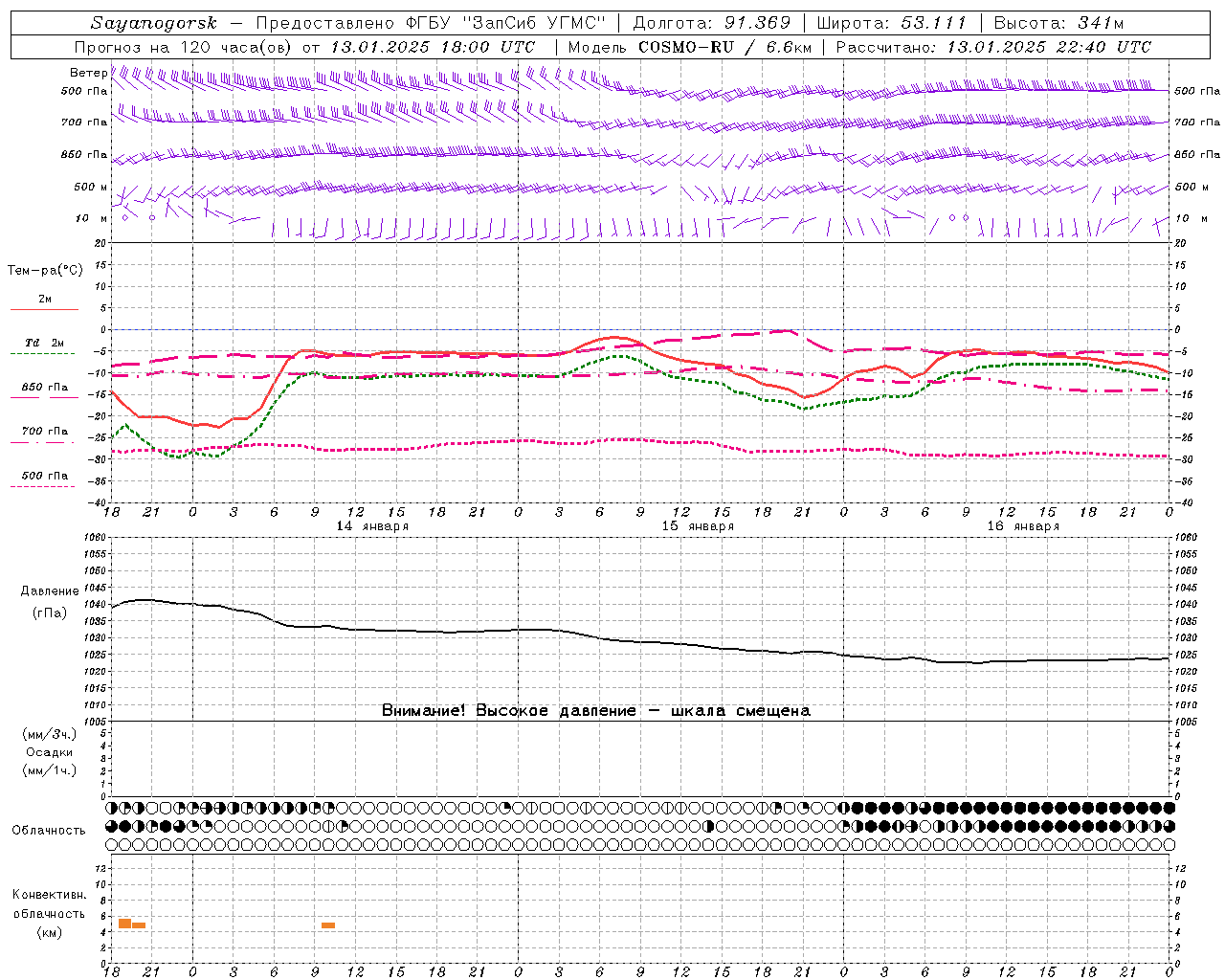Image resolution: width=1225 pixels, height=980 pixels.
Task: Click the 'Тем-ра(°C)' temperature axis label
Action: (45, 270)
